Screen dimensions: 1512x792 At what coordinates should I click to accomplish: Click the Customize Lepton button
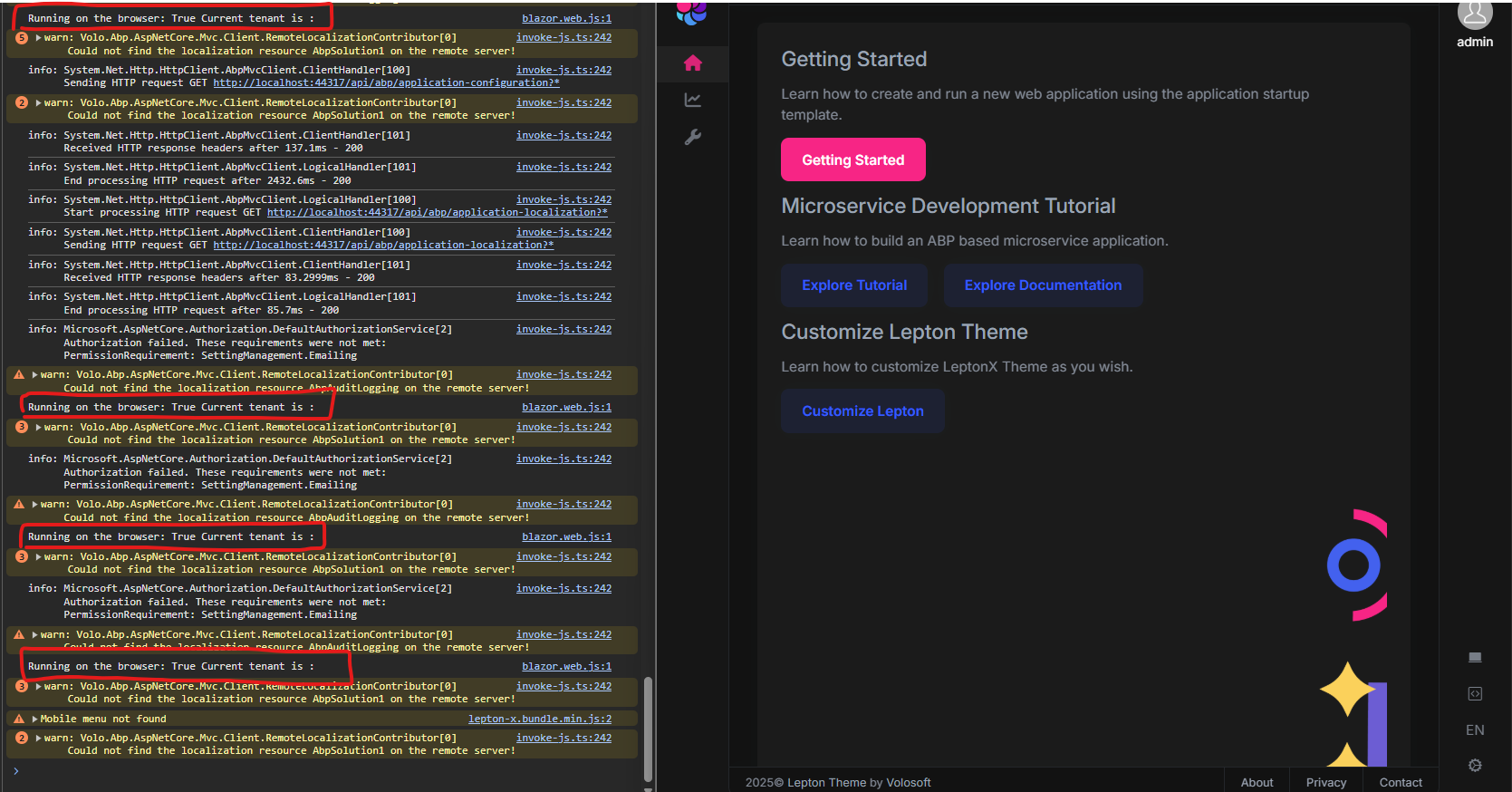862,411
